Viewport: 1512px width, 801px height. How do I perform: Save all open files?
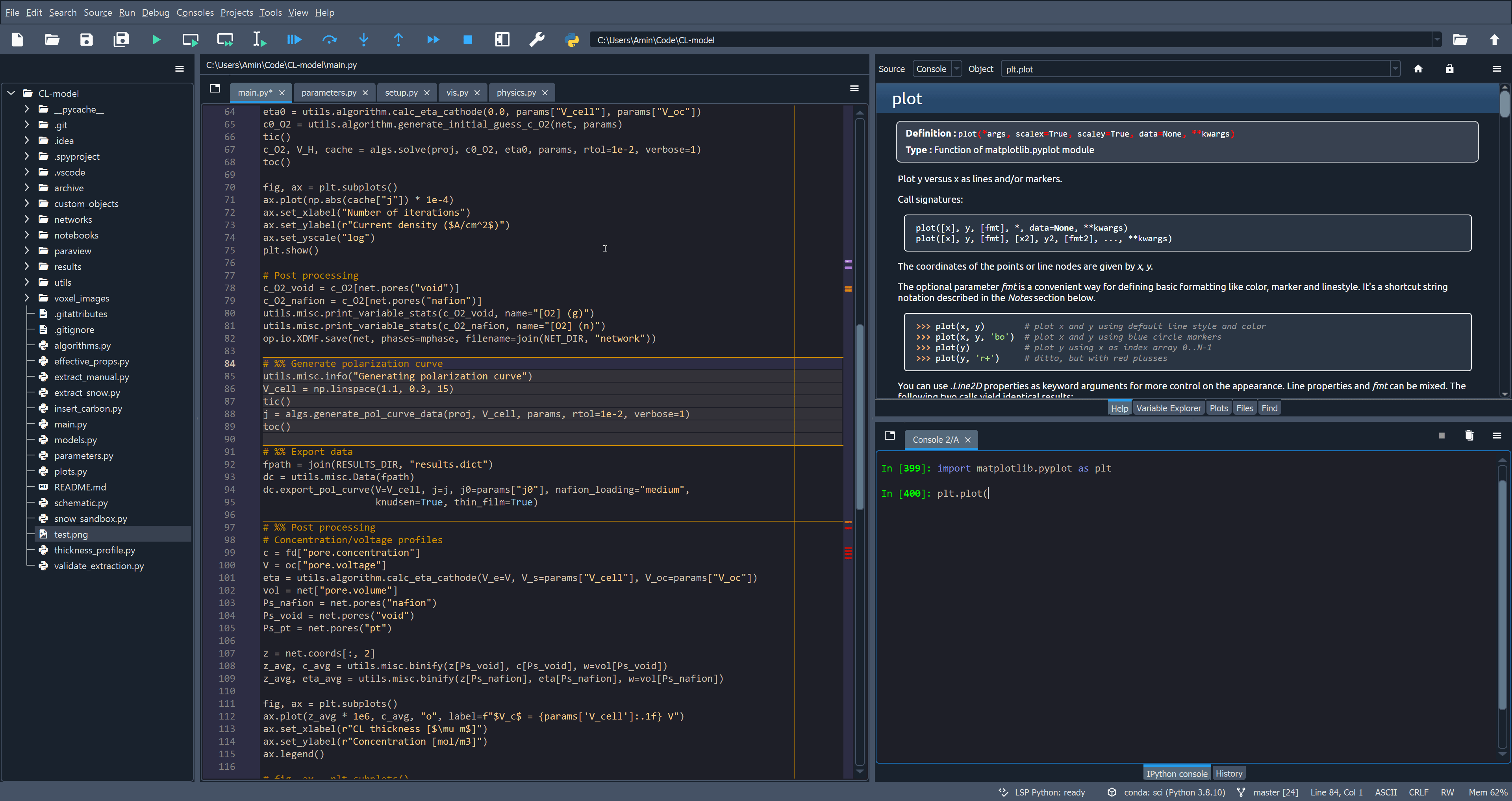pyautogui.click(x=121, y=39)
